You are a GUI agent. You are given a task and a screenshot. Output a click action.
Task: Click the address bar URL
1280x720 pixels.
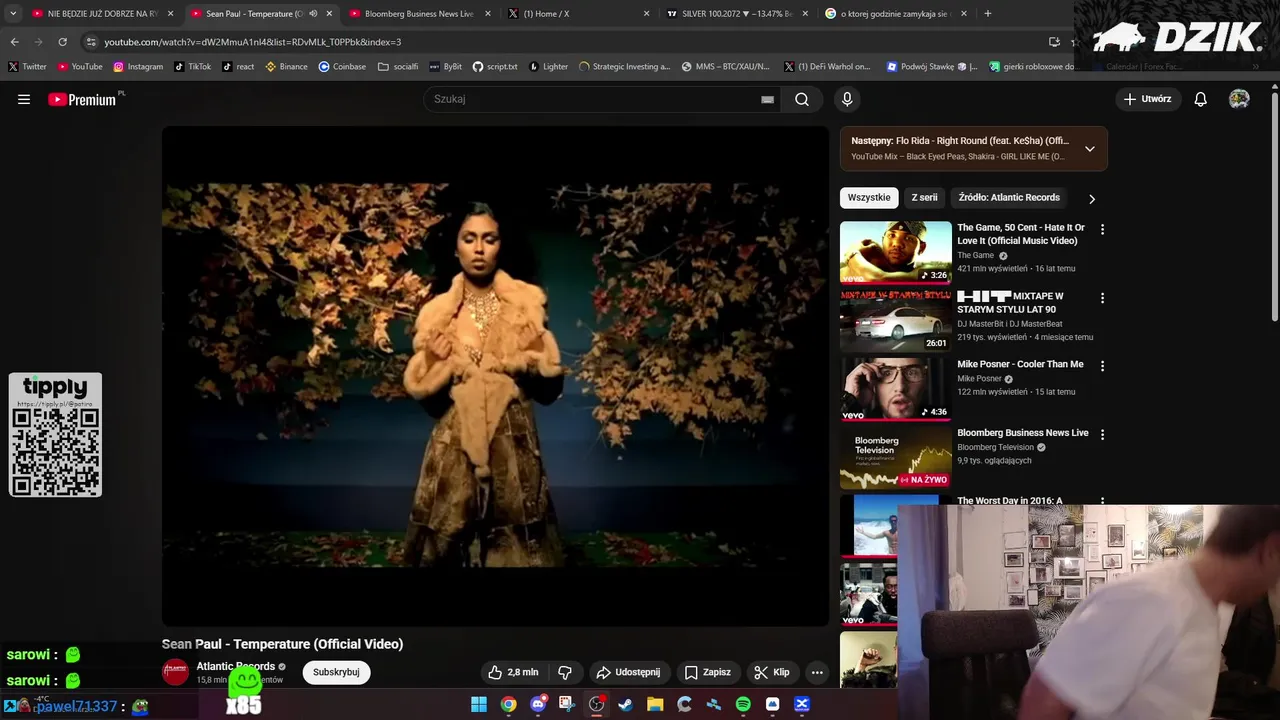coord(253,42)
